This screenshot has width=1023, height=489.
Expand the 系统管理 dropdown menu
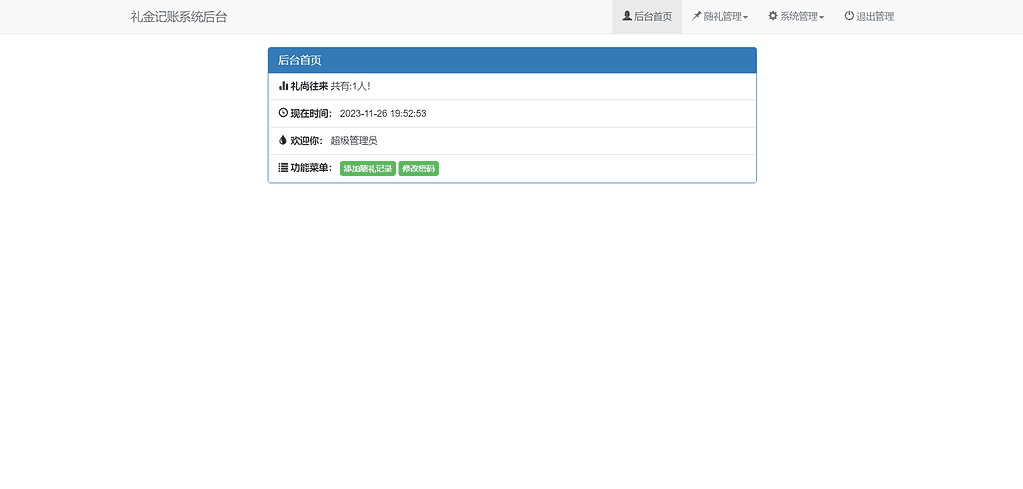(x=796, y=16)
